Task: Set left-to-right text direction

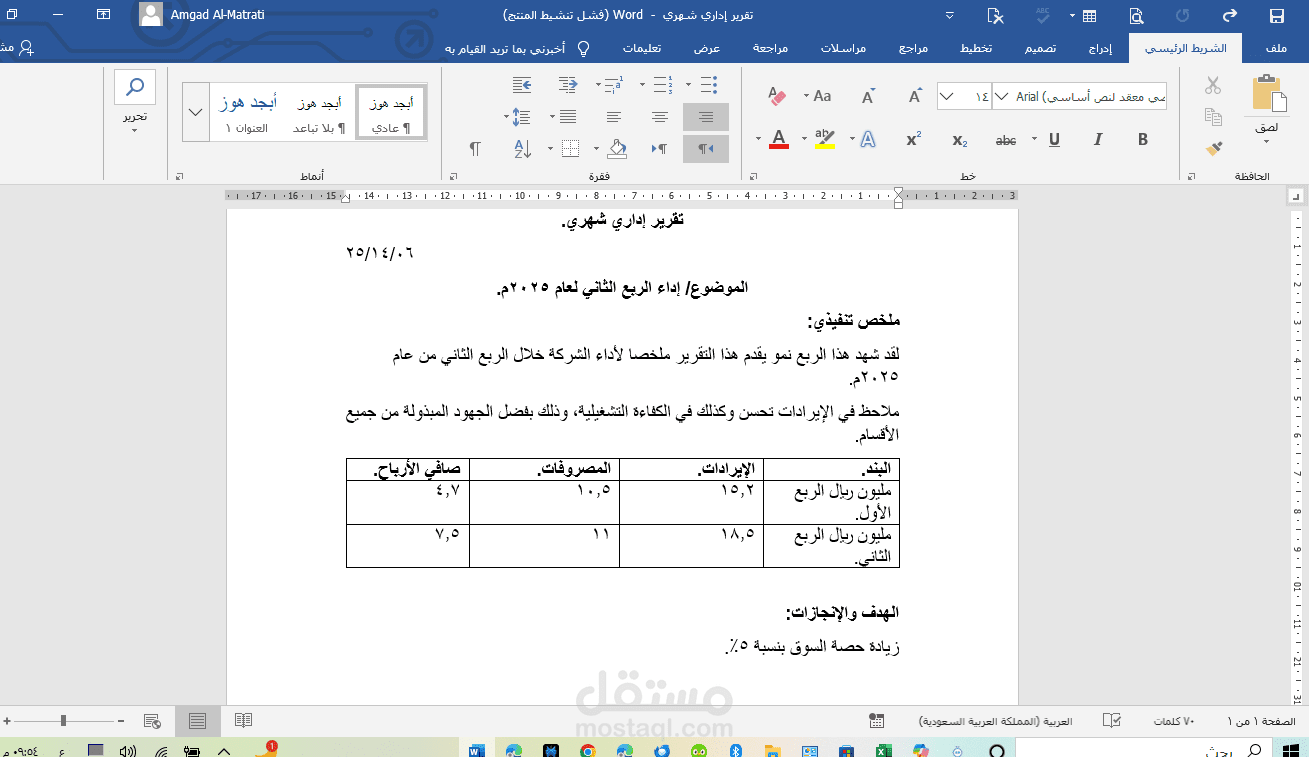Action: tap(660, 149)
